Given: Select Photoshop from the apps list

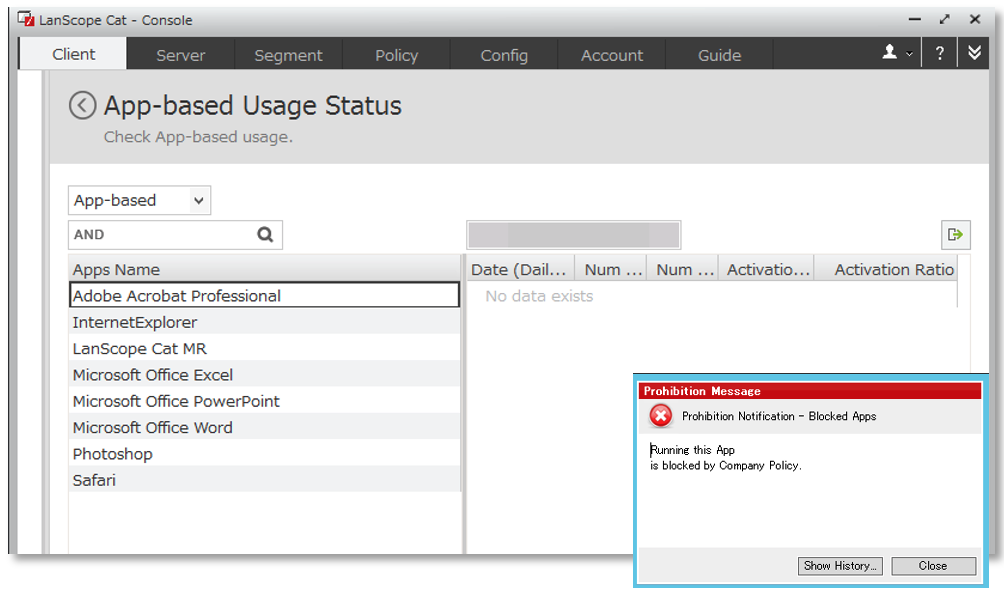Looking at the screenshot, I should [x=113, y=454].
